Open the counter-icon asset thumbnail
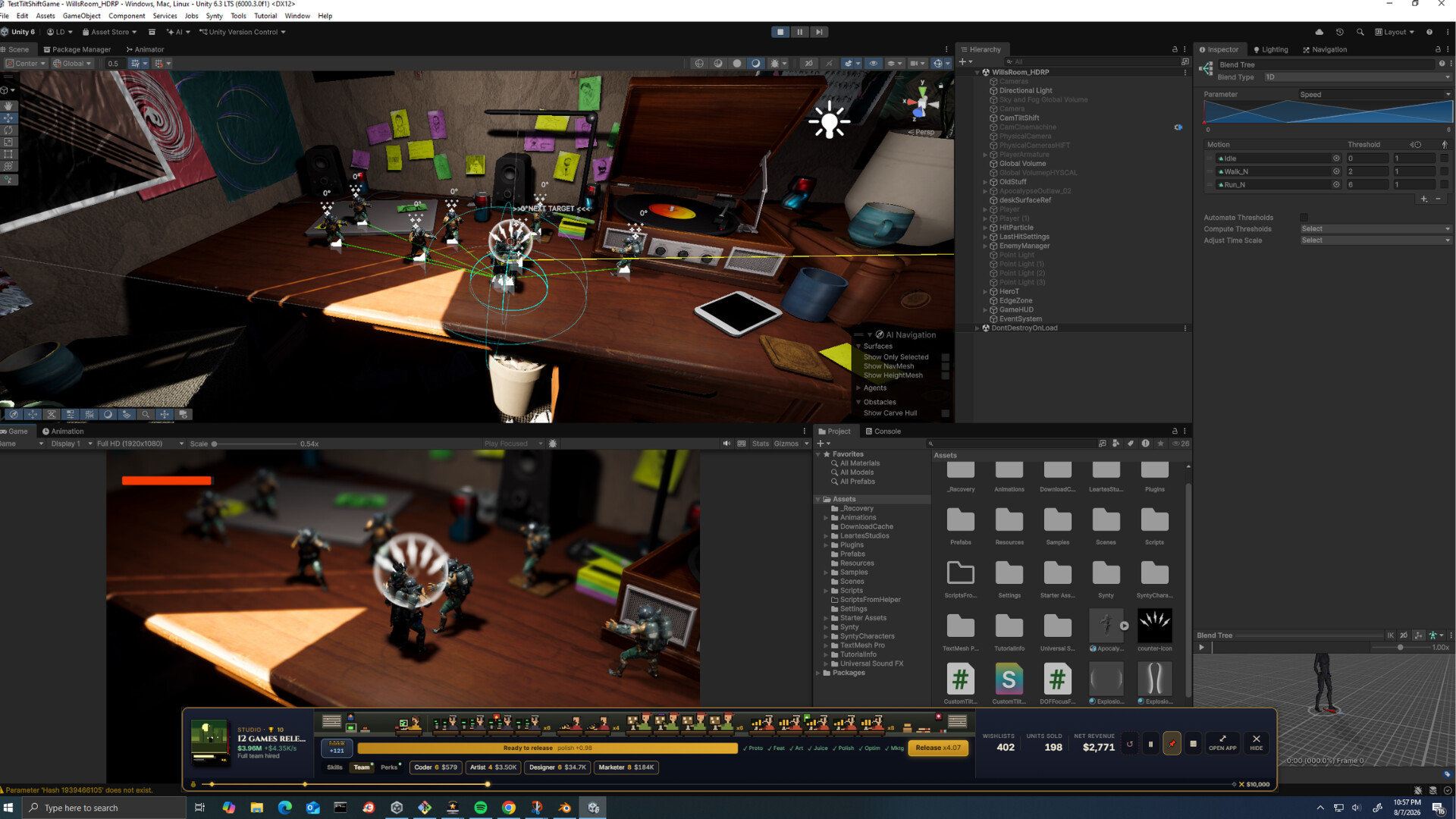This screenshot has height=819, width=1456. tap(1154, 626)
